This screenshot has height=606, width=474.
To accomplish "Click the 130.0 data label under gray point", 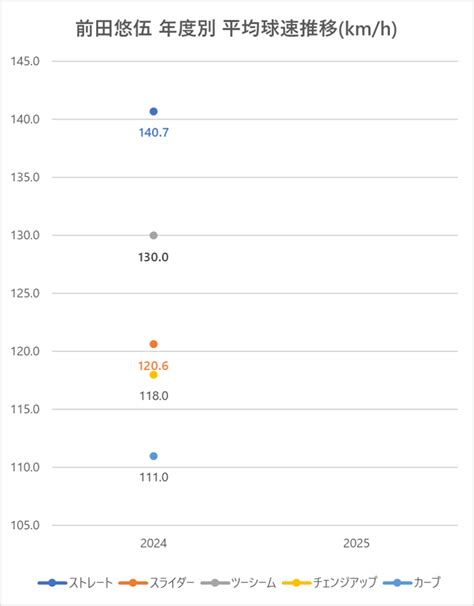I will click(153, 257).
